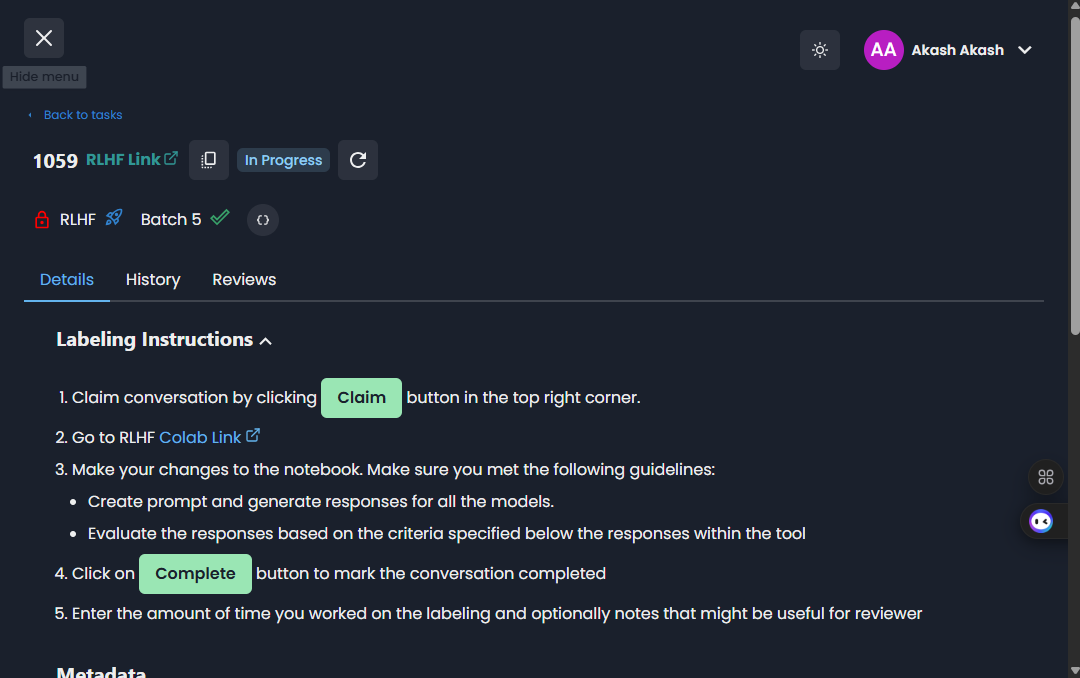
Task: Go back via Back to tasks link
Action: click(82, 115)
